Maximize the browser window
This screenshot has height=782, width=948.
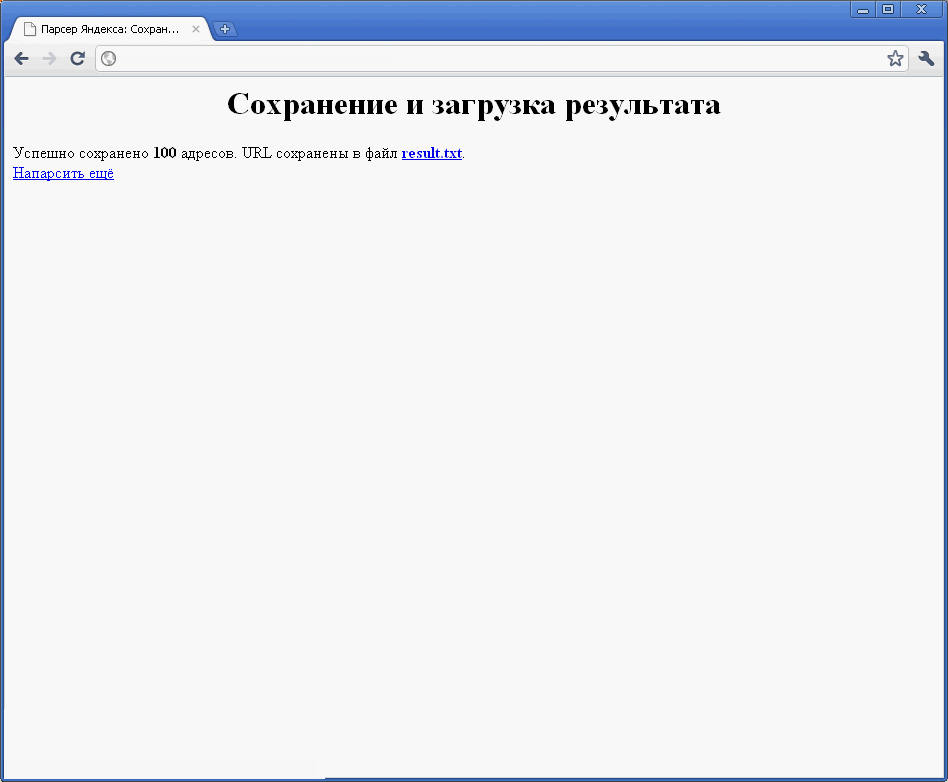[x=888, y=9]
